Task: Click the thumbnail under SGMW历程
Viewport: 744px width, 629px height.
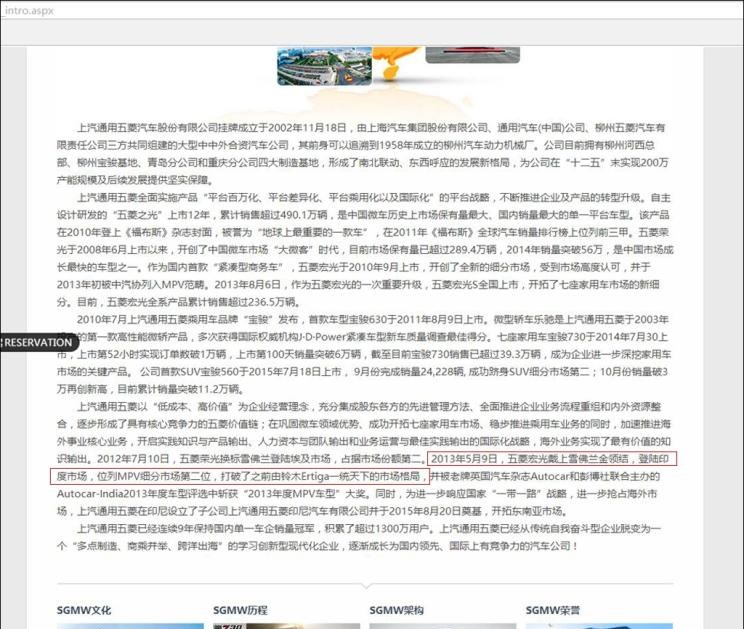Action: [x=287, y=626]
